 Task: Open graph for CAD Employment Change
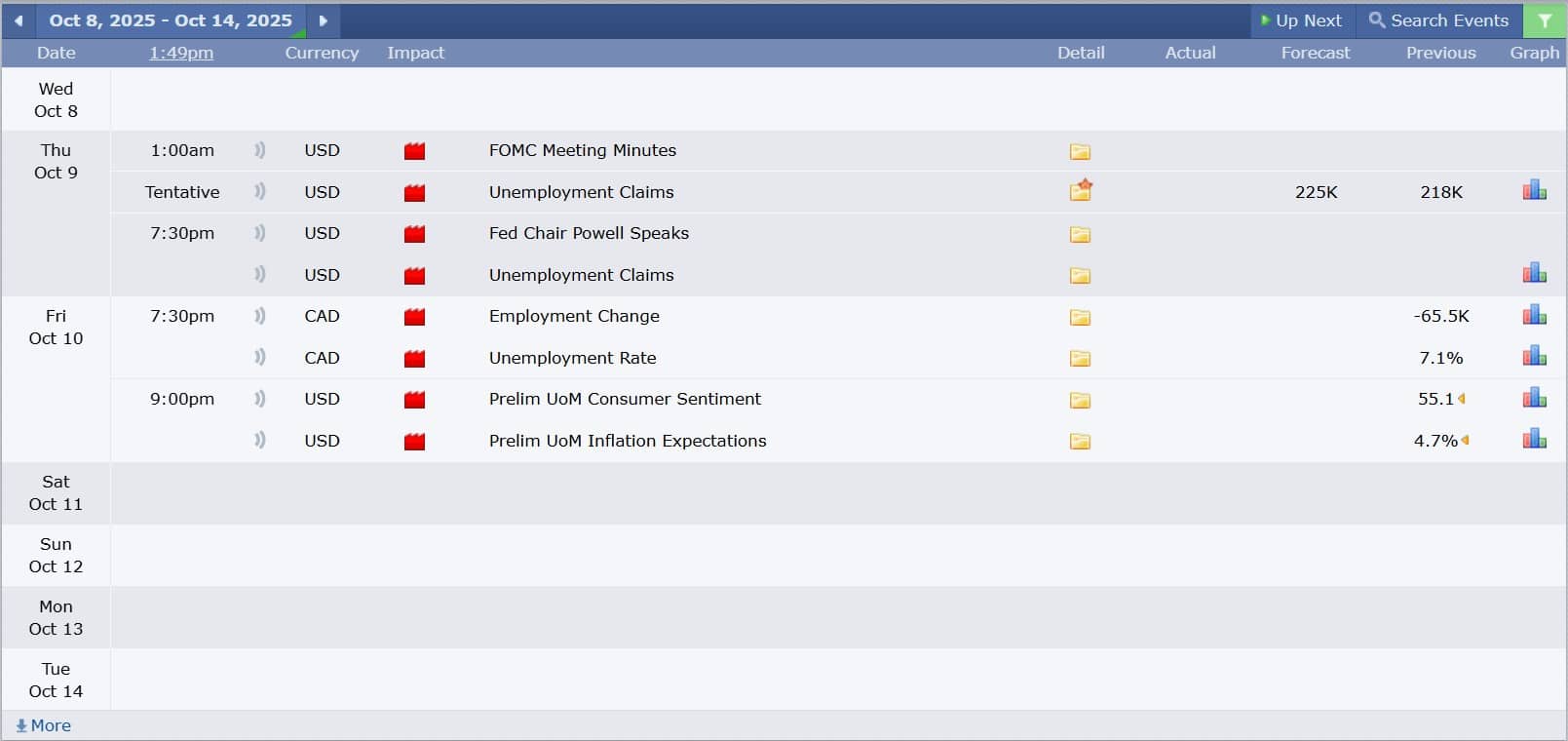(x=1534, y=315)
